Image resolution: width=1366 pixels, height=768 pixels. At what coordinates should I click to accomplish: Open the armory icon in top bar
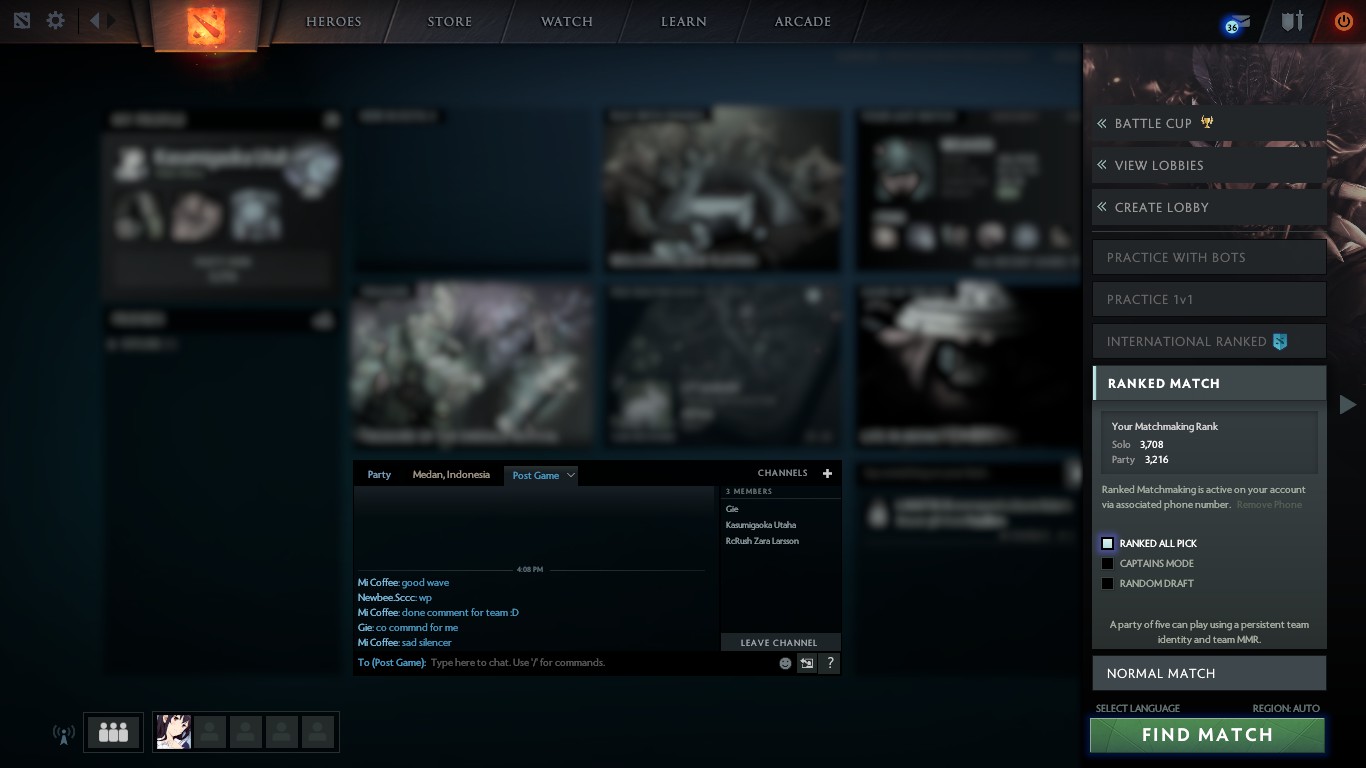pyautogui.click(x=1293, y=21)
